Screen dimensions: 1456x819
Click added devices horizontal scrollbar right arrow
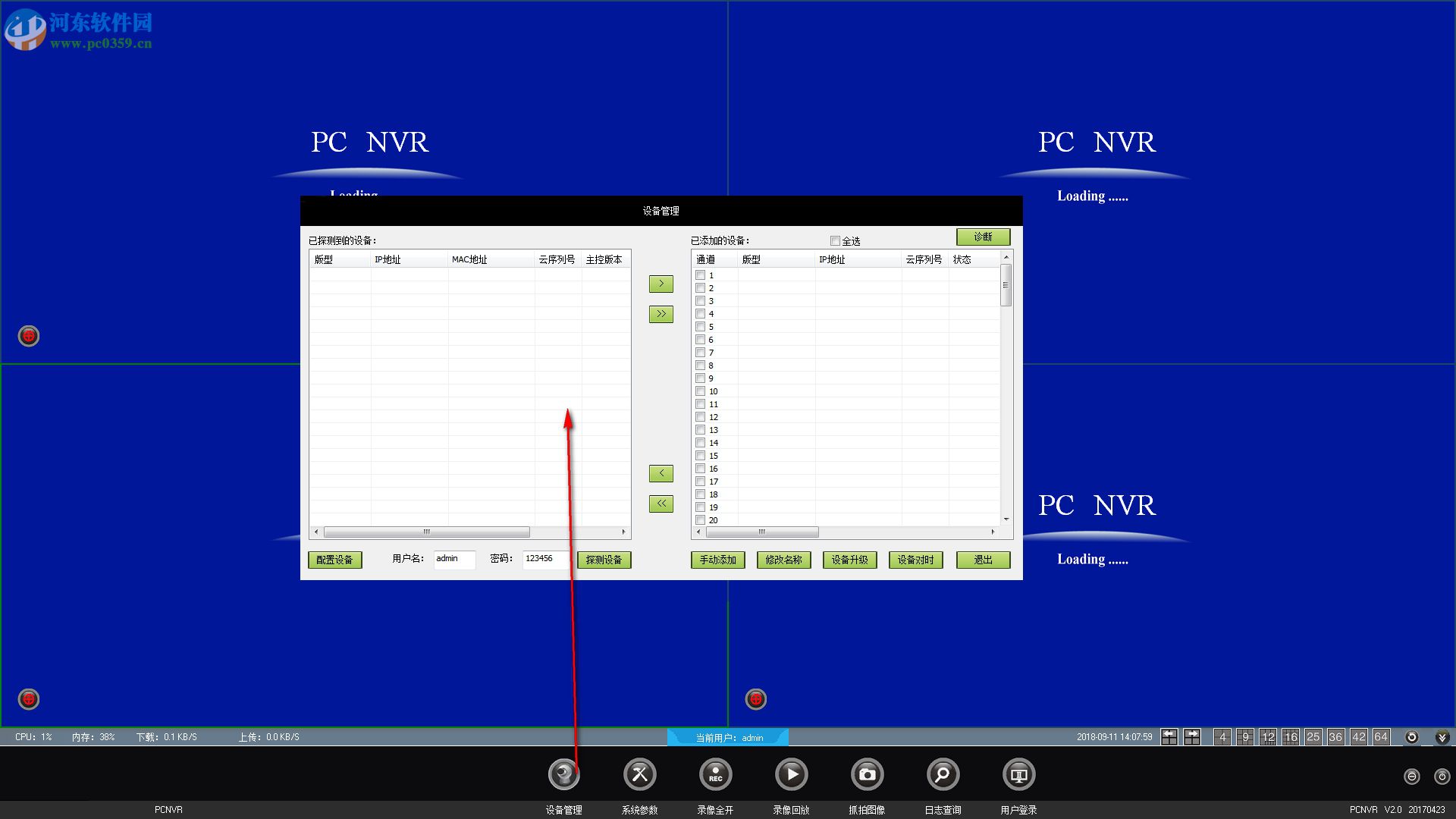coord(993,532)
